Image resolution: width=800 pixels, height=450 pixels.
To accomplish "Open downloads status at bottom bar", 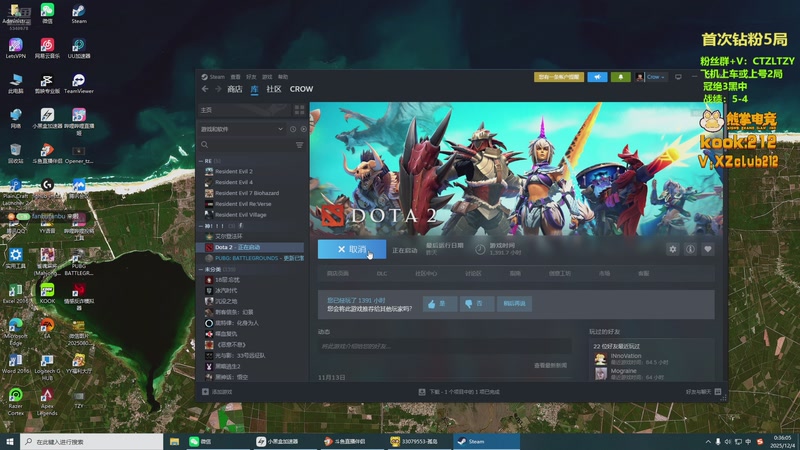I will click(x=459, y=392).
